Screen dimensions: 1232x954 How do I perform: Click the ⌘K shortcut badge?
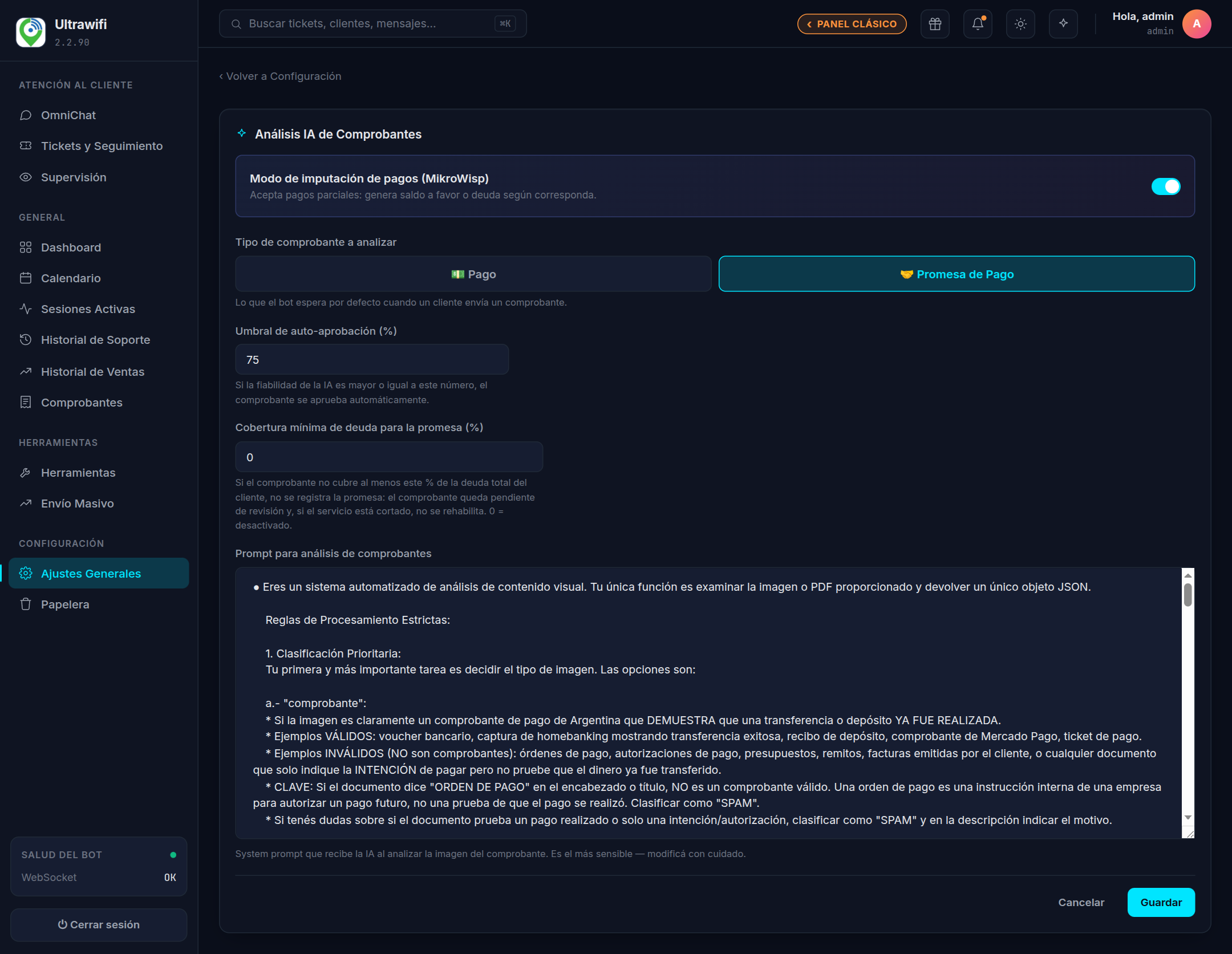(505, 23)
